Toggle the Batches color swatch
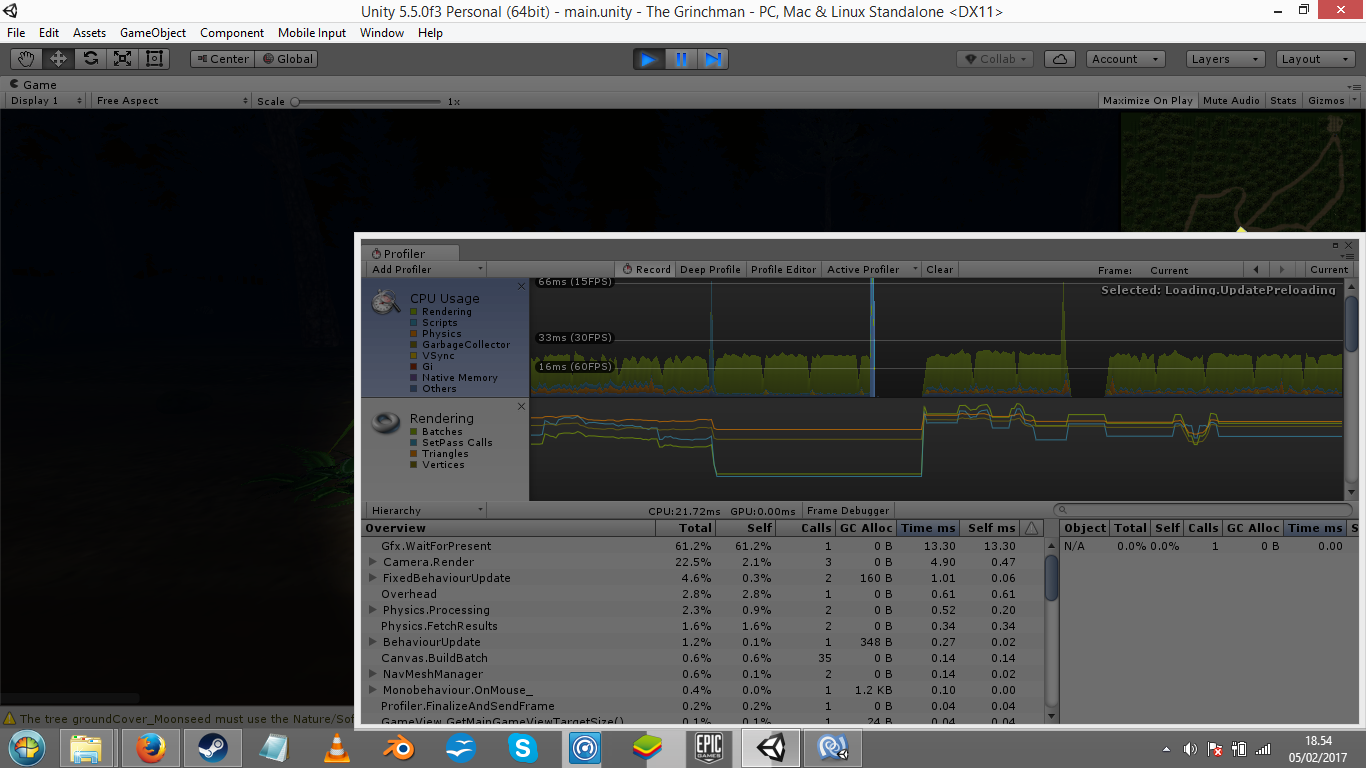Image resolution: width=1366 pixels, height=768 pixels. tap(413, 432)
